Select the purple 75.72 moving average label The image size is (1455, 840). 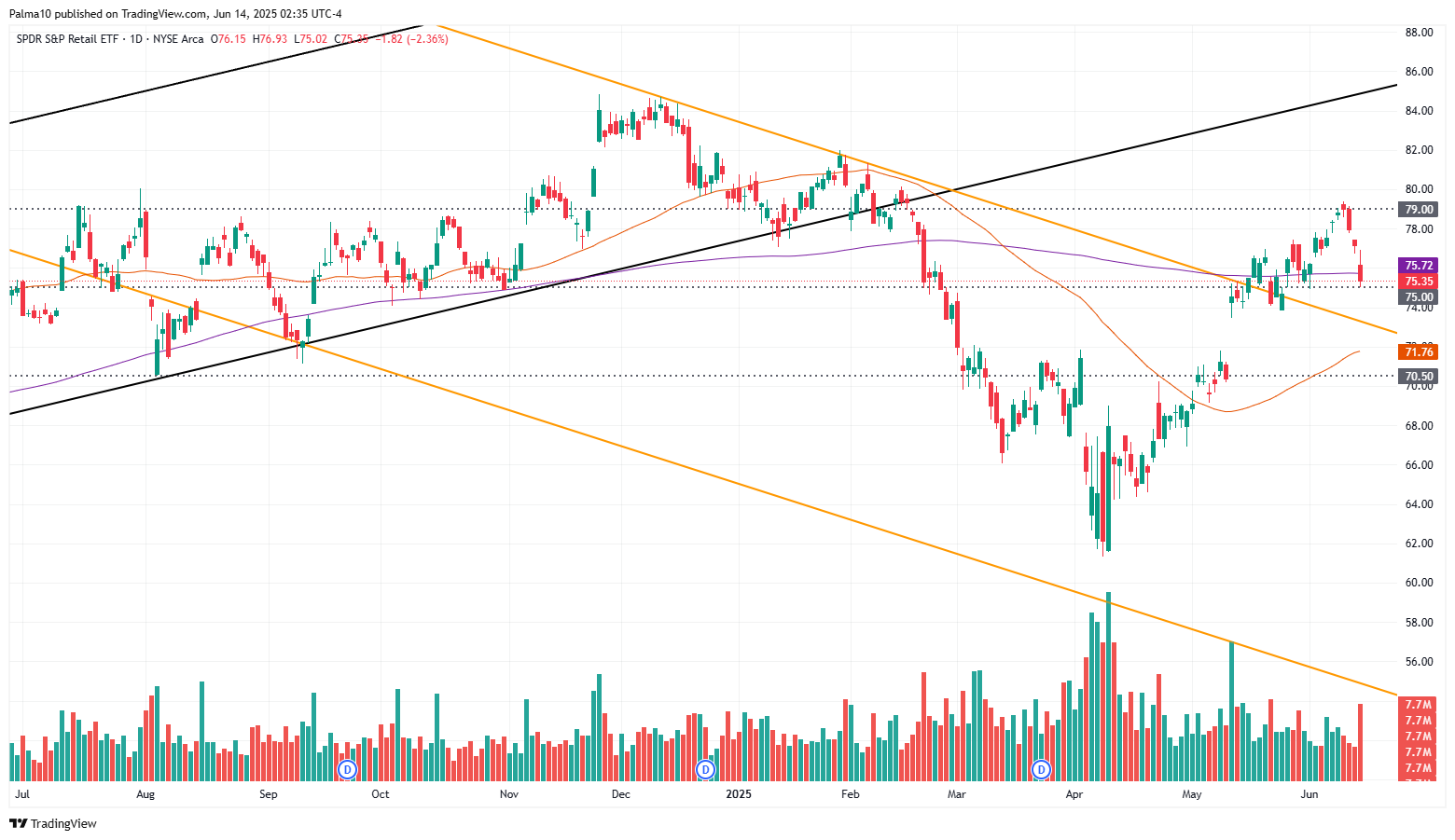(1419, 266)
